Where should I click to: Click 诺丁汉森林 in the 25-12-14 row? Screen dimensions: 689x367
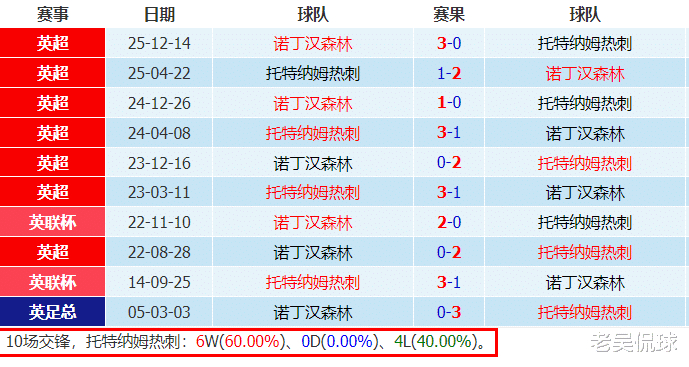pos(313,44)
